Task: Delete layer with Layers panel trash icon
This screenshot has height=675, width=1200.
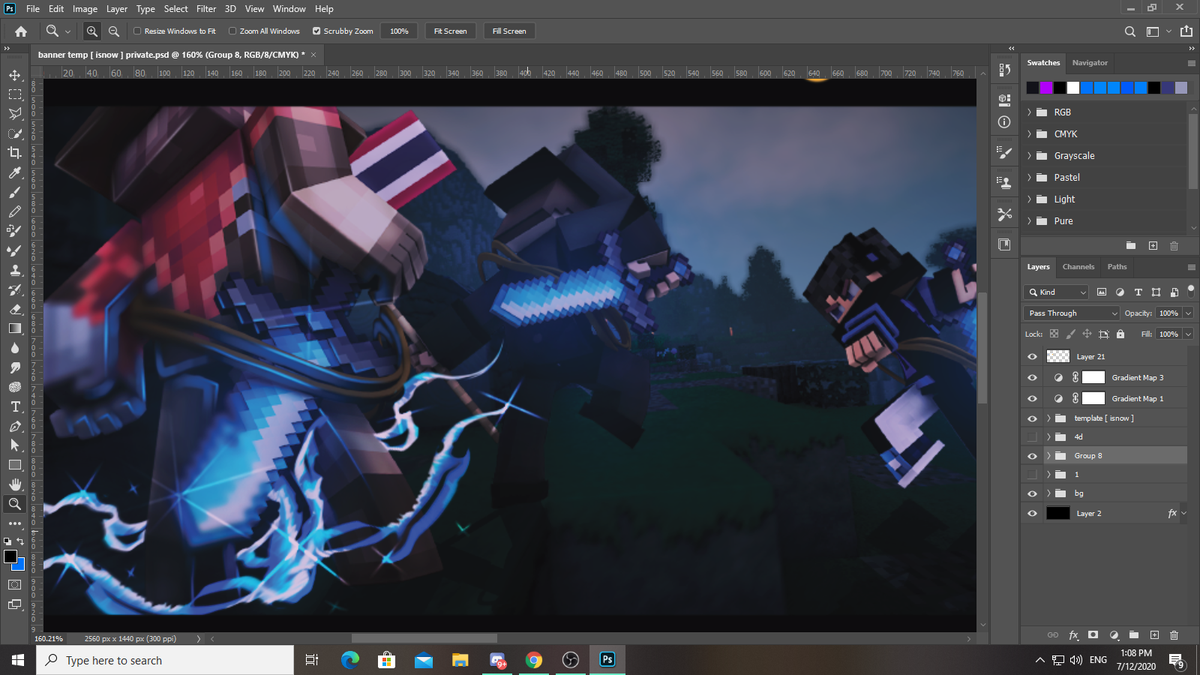Action: coord(1174,635)
